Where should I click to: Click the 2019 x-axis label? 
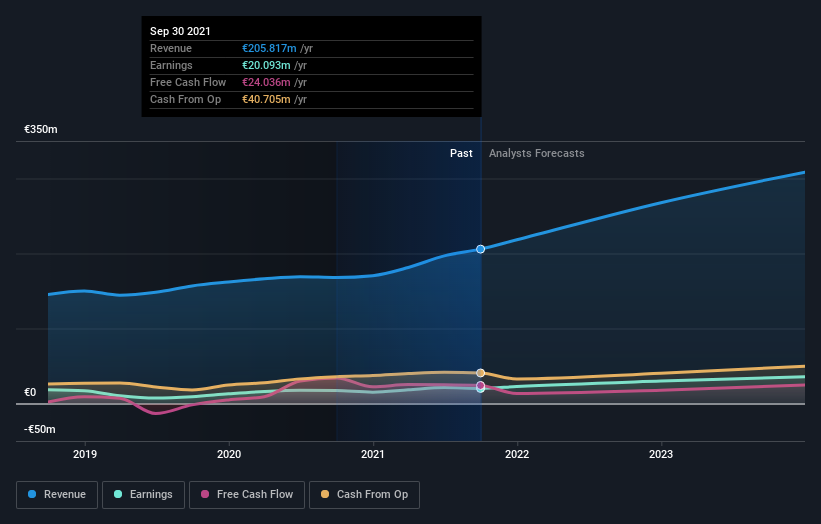(x=85, y=454)
